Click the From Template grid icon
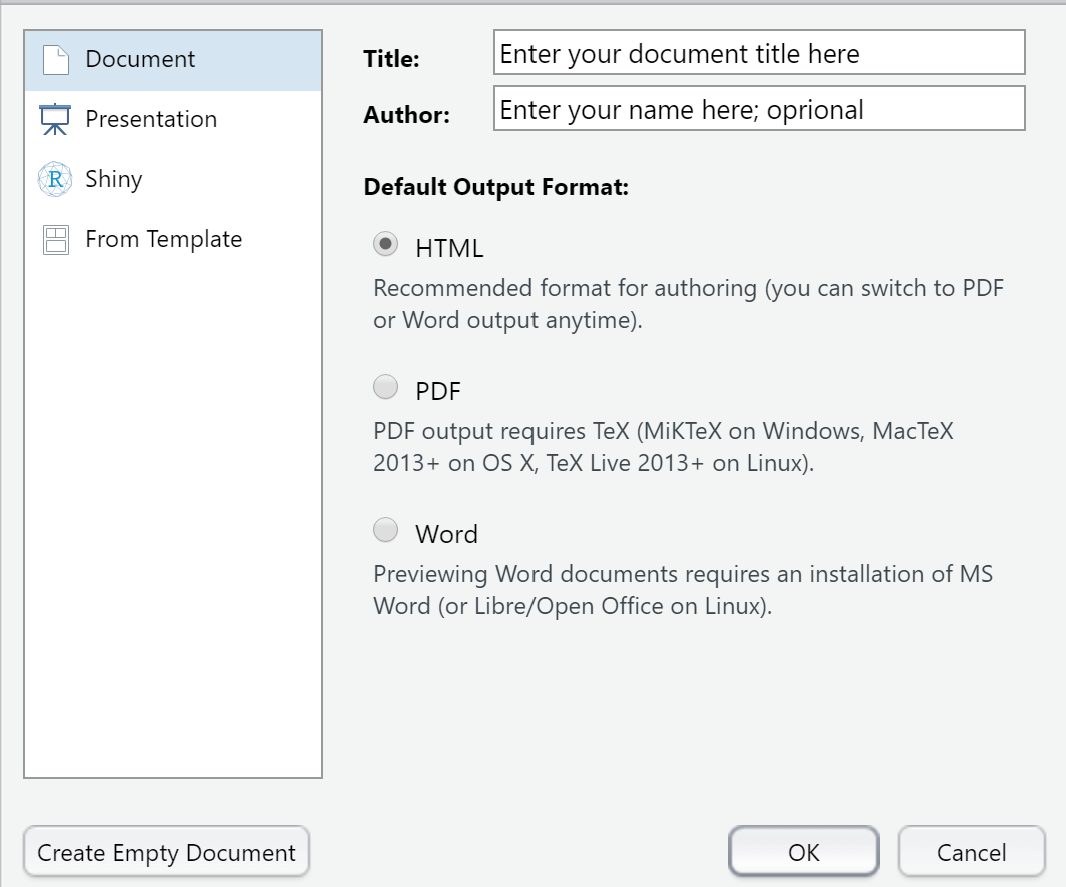The width and height of the screenshot is (1066, 887). click(55, 239)
